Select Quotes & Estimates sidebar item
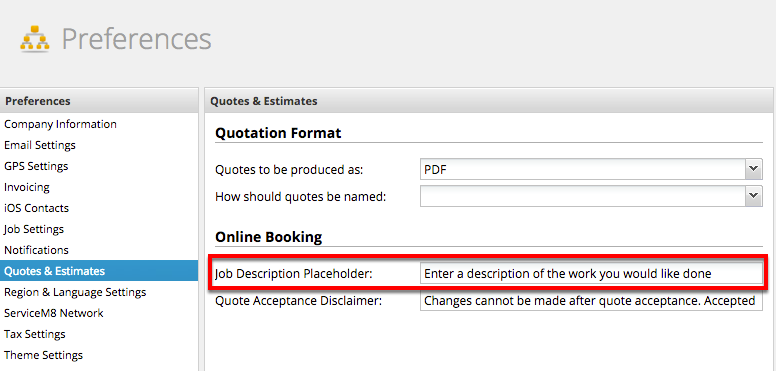Image resolution: width=776 pixels, height=371 pixels. (99, 271)
